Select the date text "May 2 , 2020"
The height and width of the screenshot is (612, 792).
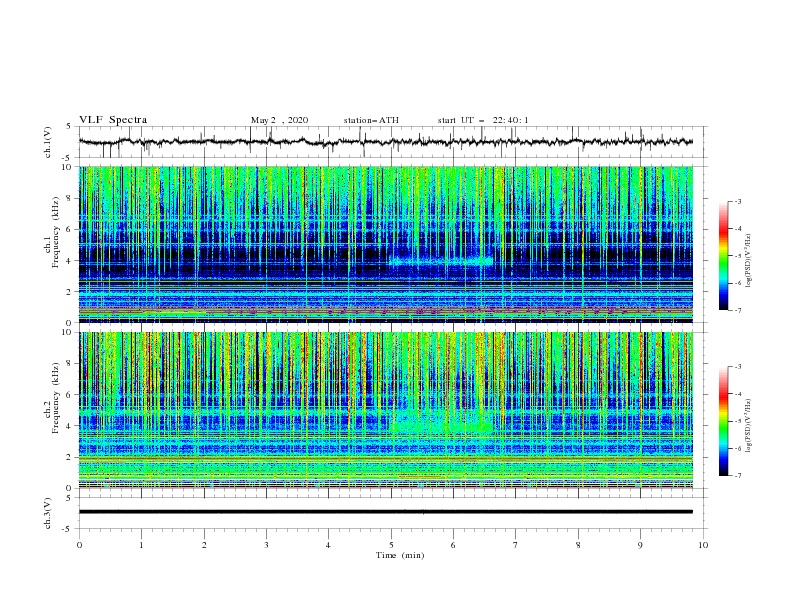pyautogui.click(x=279, y=120)
